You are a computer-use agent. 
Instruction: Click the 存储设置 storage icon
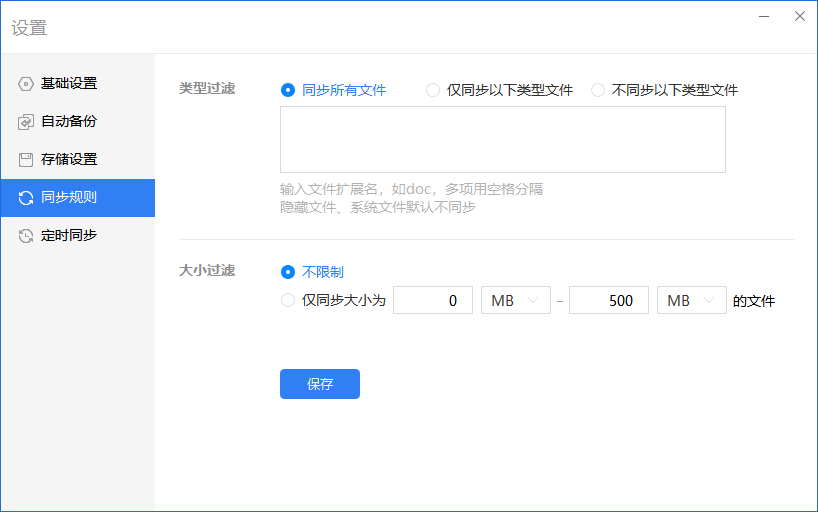(26, 160)
